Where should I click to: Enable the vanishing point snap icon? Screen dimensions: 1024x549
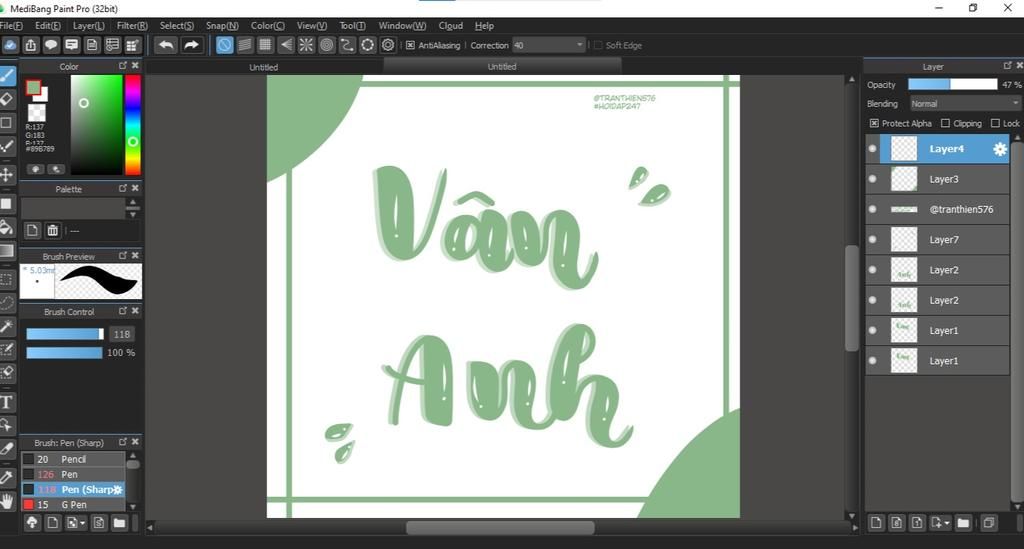click(285, 45)
